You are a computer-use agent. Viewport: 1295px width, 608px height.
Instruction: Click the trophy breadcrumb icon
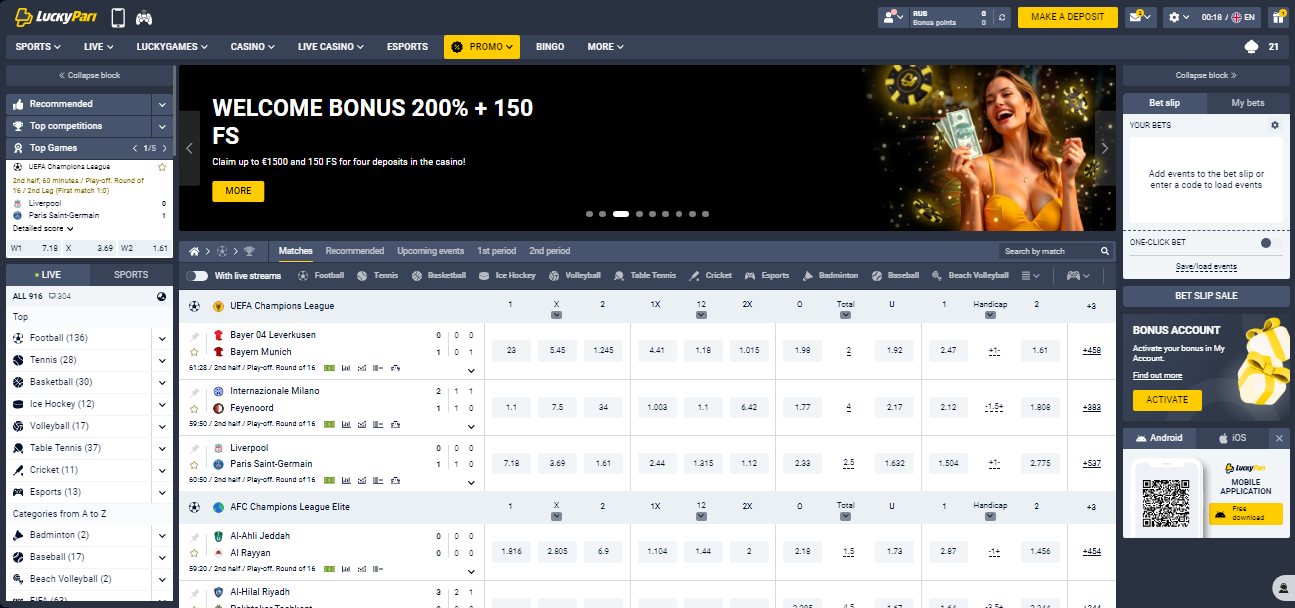tap(249, 251)
